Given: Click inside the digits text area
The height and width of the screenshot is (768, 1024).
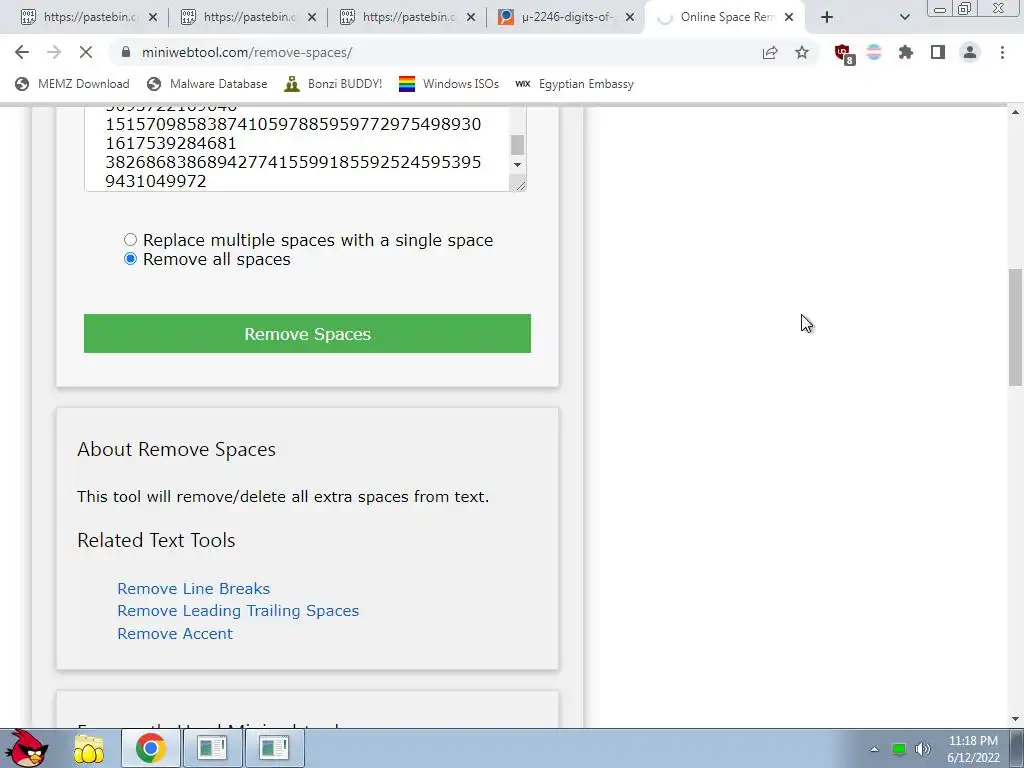Looking at the screenshot, I should click(x=297, y=149).
